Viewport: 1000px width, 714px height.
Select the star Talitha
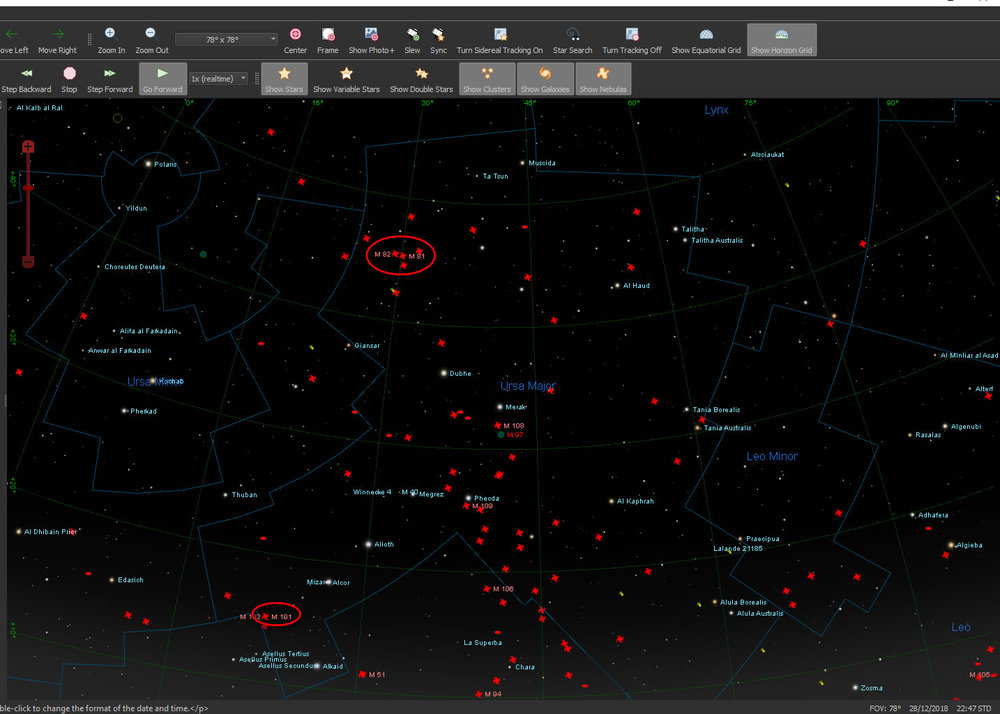coord(675,229)
